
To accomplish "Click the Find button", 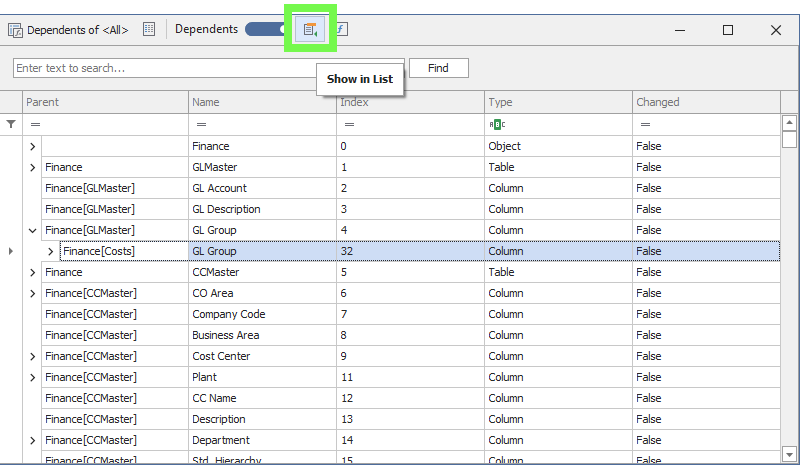I will (438, 68).
